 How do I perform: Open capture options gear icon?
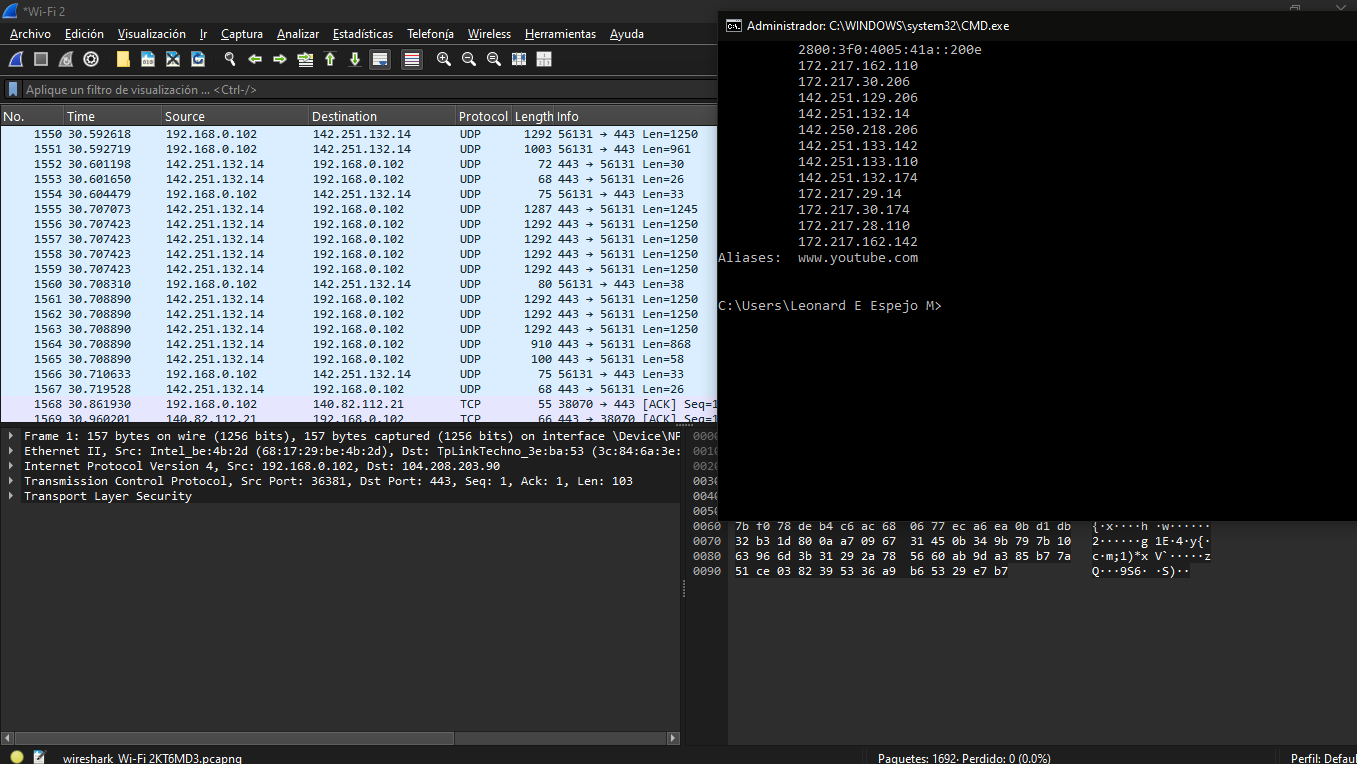click(x=91, y=59)
